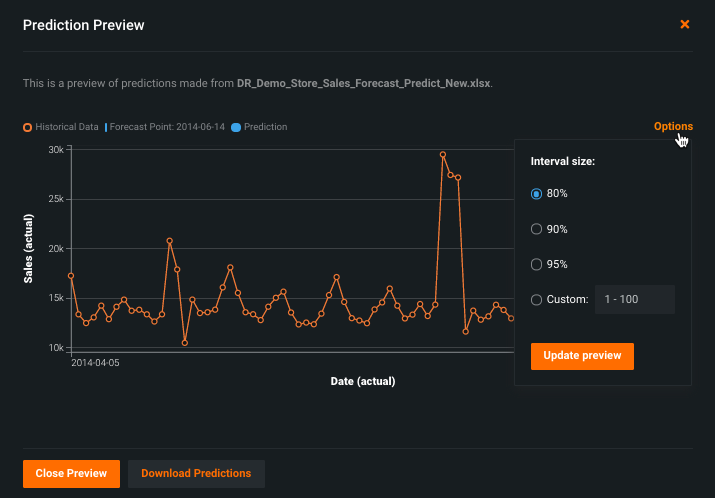Viewport: 715px width, 498px height.
Task: Select the 95% interval size
Action: tap(537, 265)
